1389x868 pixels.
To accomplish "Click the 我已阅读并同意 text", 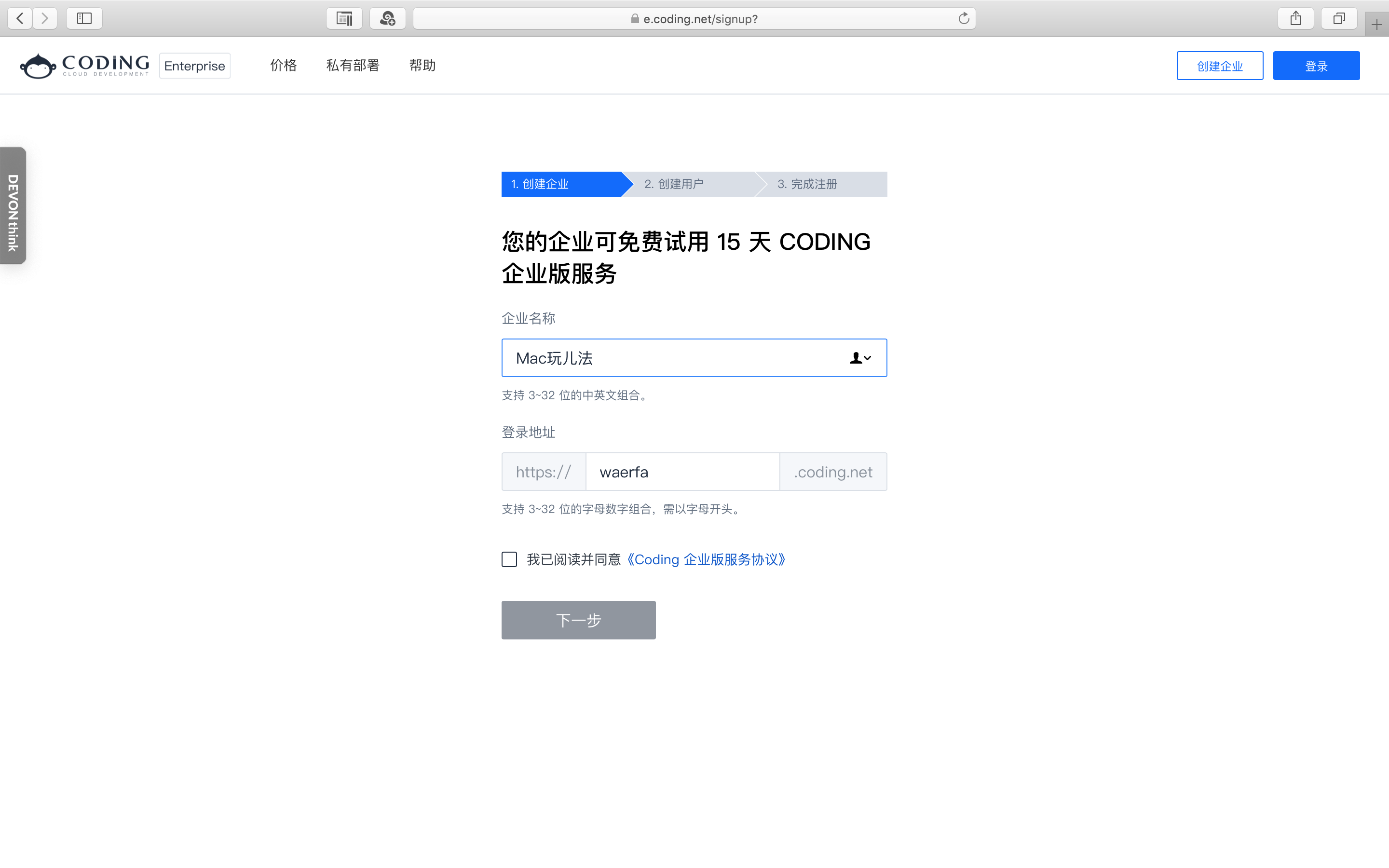I will click(x=573, y=559).
